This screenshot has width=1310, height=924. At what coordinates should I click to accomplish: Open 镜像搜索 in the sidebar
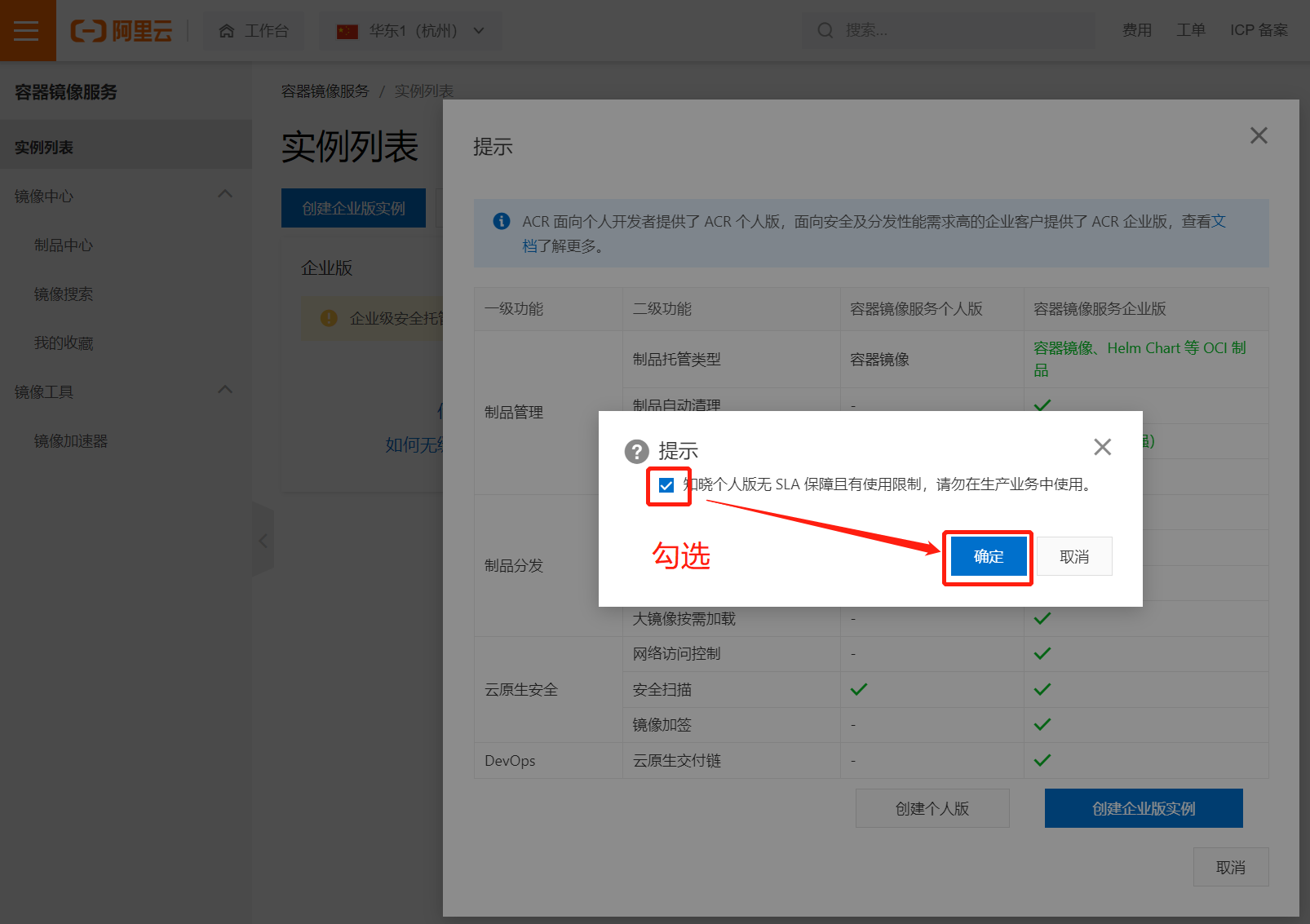(x=64, y=294)
